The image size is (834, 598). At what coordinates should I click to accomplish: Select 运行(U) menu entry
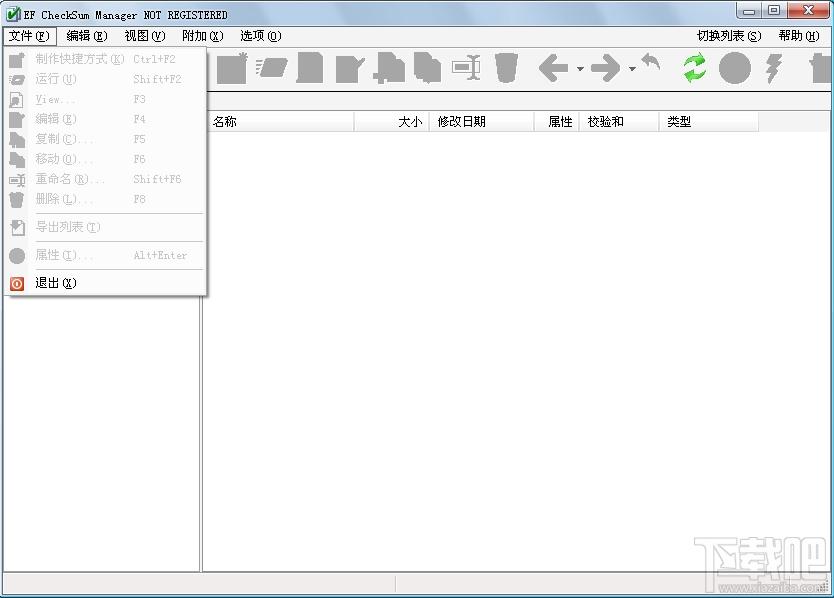105,79
